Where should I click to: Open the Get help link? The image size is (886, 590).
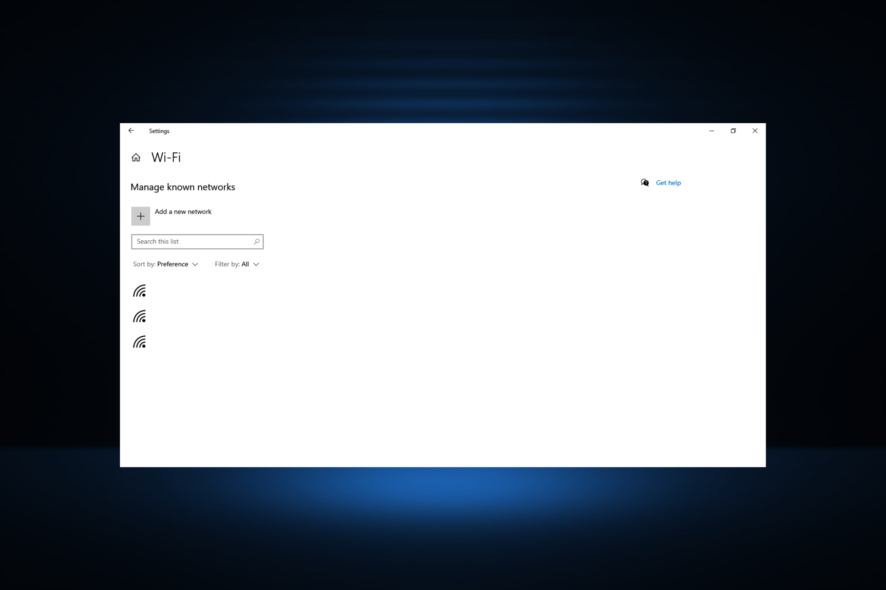(668, 182)
